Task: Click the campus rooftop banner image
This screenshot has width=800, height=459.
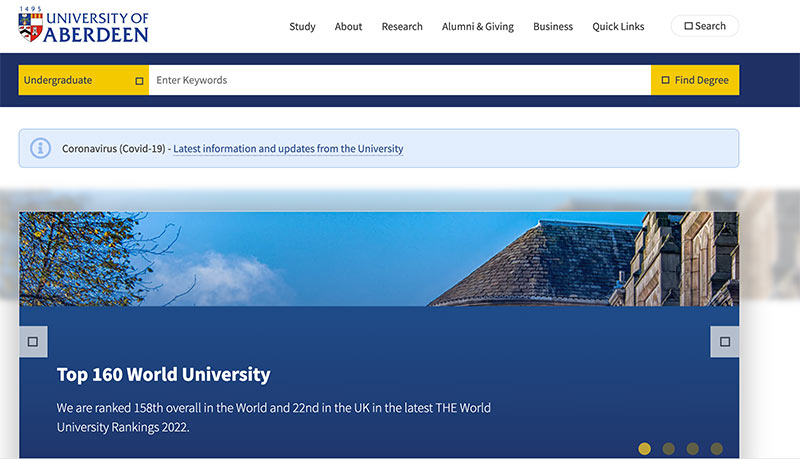Action: point(379,259)
